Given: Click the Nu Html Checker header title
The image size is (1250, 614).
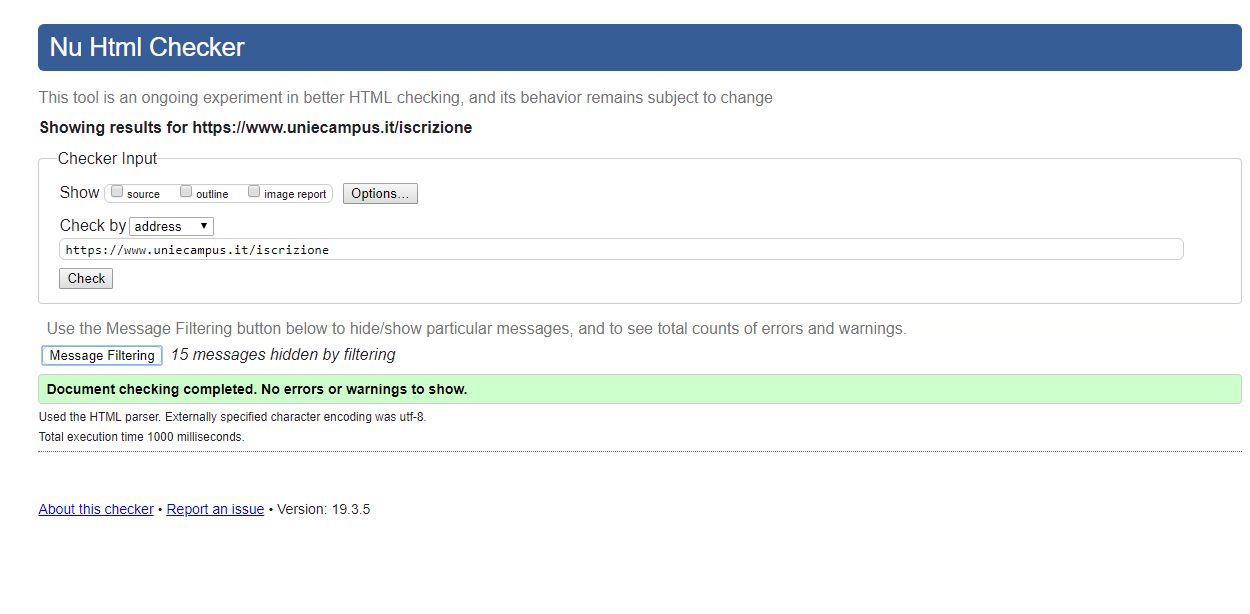Looking at the screenshot, I should 147,47.
